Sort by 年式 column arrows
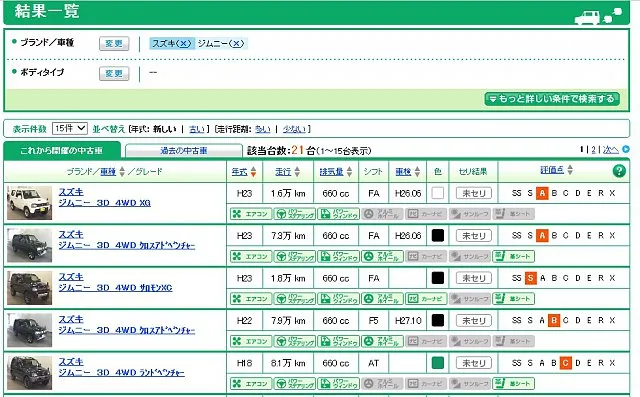This screenshot has width=640, height=397. pyautogui.click(x=253, y=172)
